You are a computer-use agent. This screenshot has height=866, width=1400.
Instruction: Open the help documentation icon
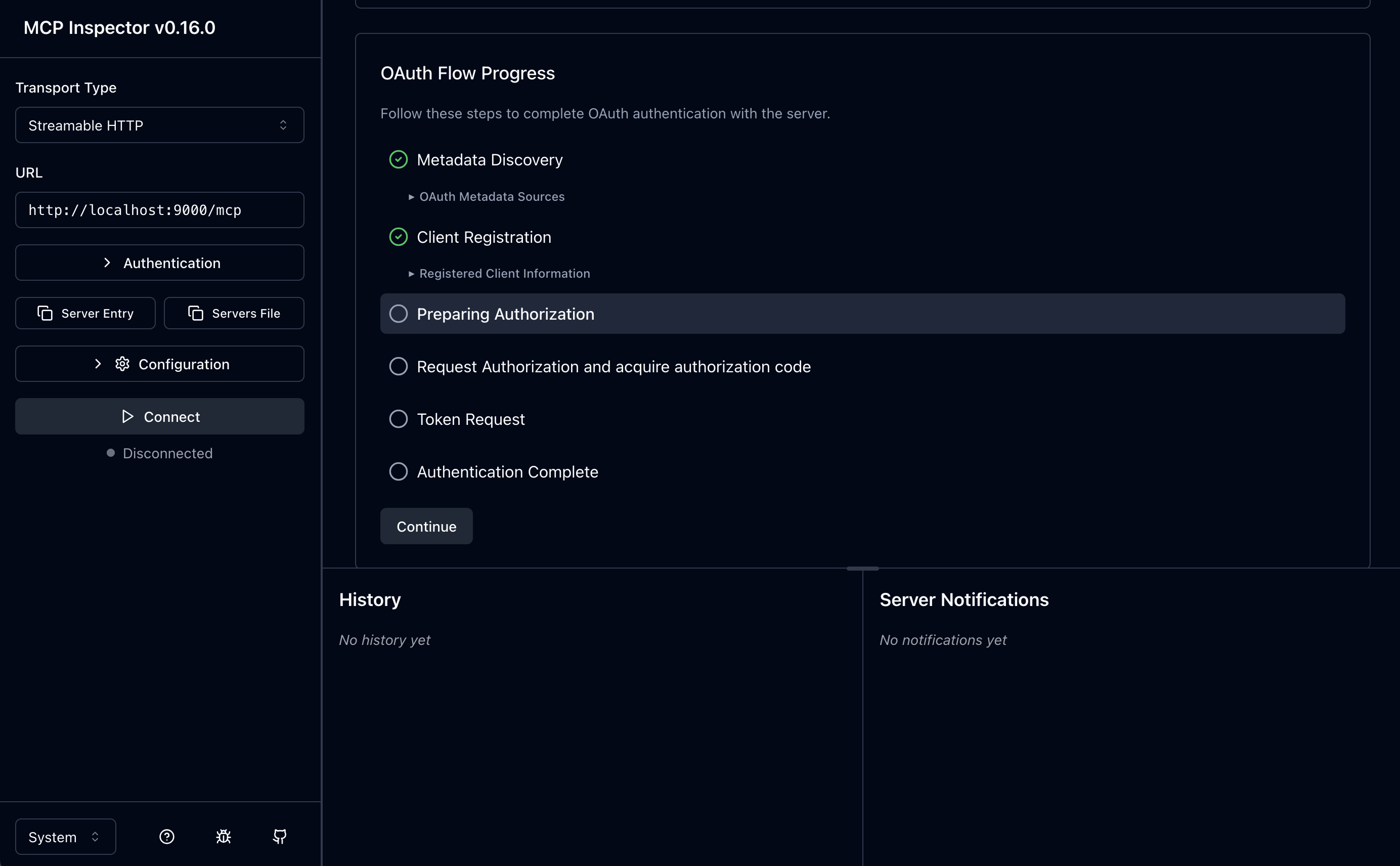pyautogui.click(x=166, y=837)
